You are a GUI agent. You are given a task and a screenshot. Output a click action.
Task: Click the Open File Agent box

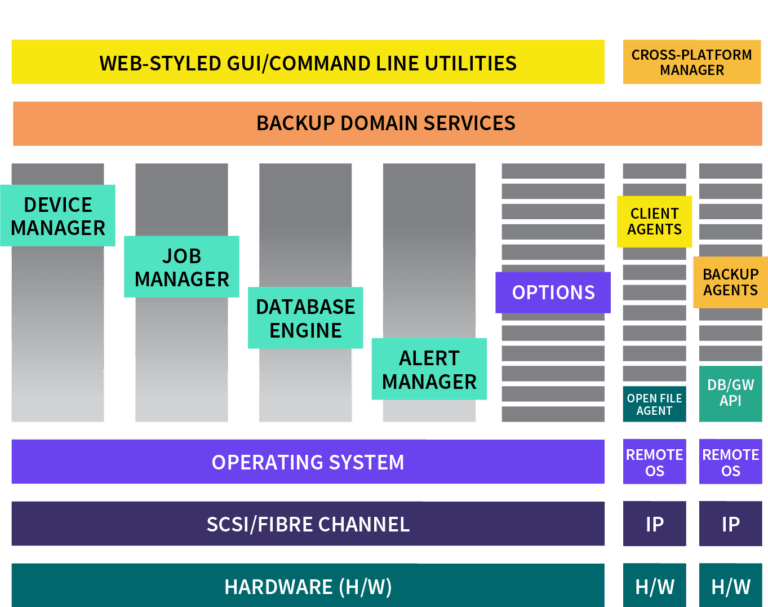coord(654,404)
